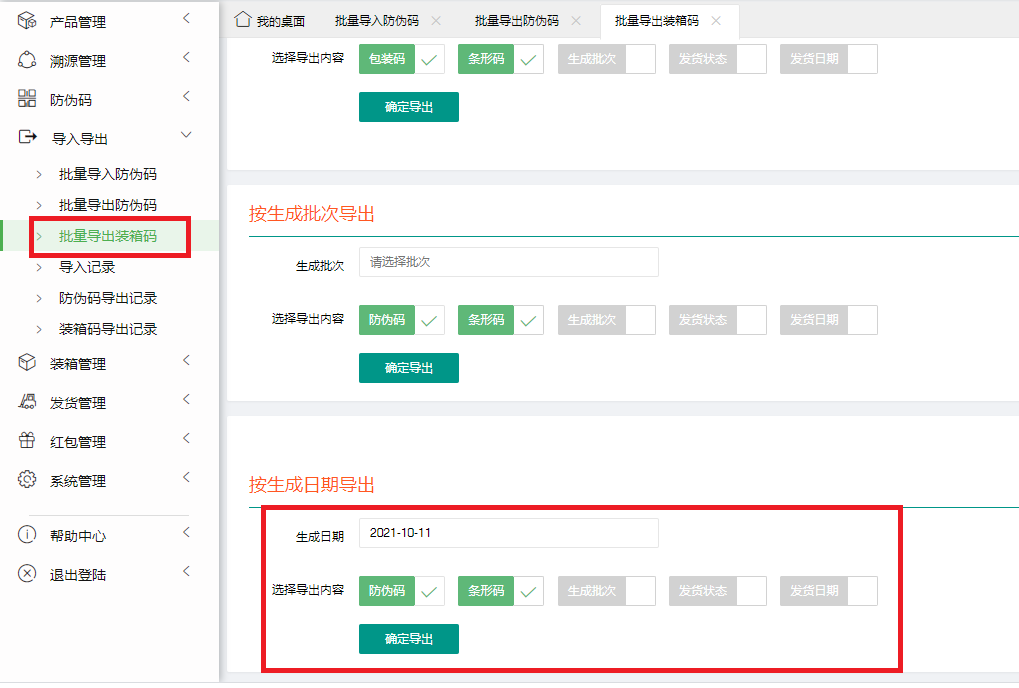Image resolution: width=1019 pixels, height=688 pixels.
Task: Open the 请选择批次 batch dropdown
Action: point(508,262)
